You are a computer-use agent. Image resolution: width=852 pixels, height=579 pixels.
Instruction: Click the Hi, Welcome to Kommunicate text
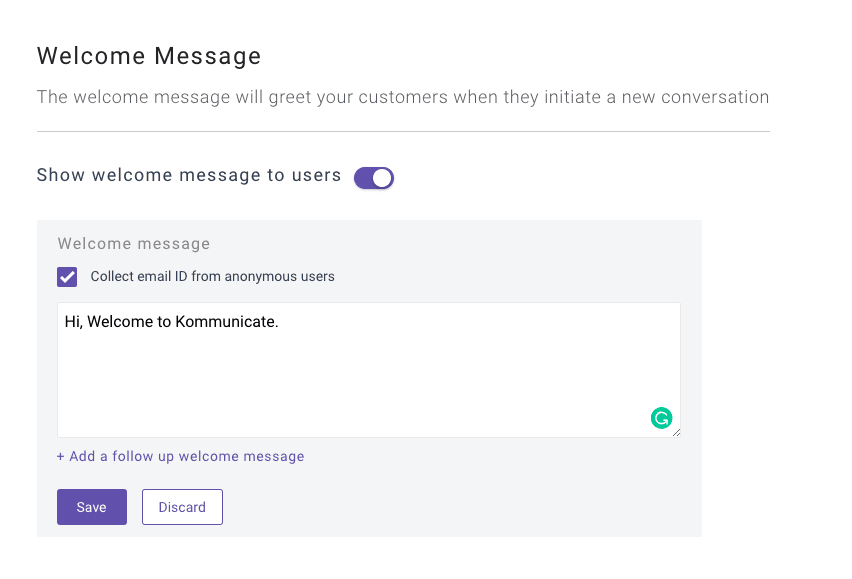(171, 322)
